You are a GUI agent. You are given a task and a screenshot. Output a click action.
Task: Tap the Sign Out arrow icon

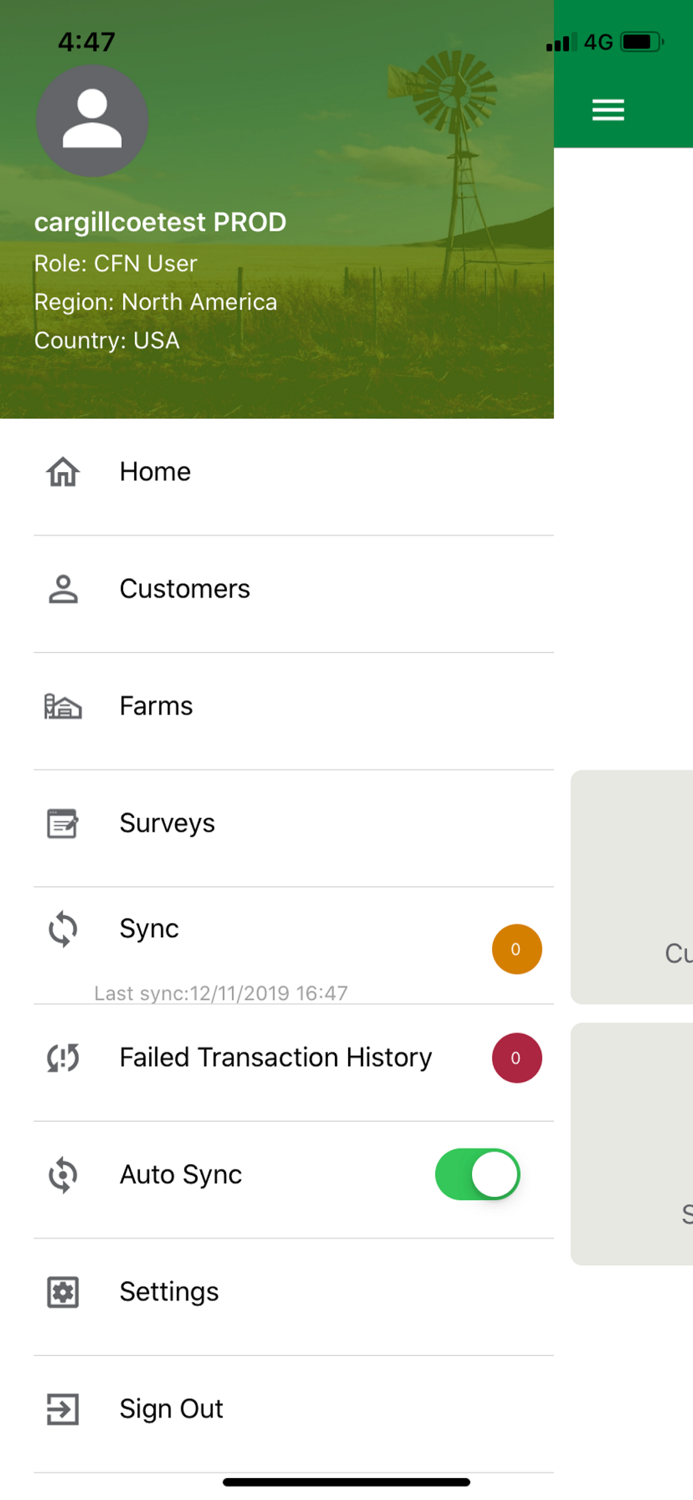coord(63,1409)
